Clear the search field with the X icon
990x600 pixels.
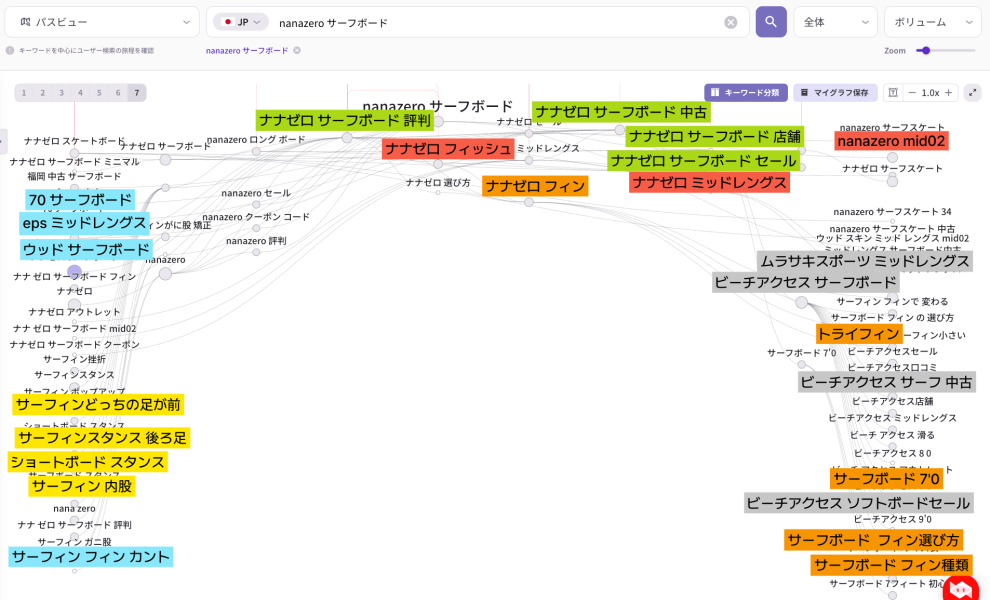pyautogui.click(x=731, y=23)
